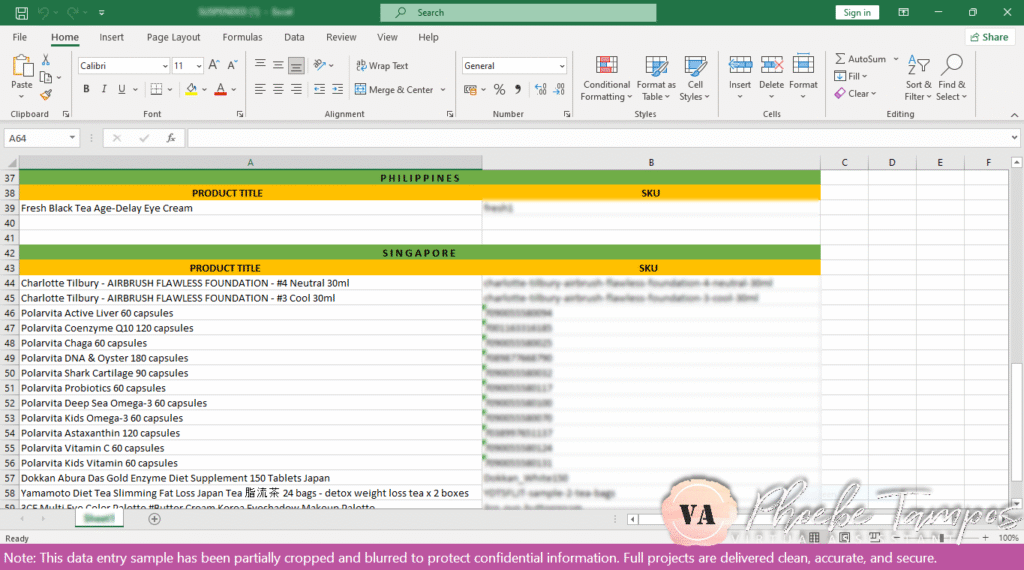Toggle Align Right
Viewport: 1024px width, 570px height.
296,89
